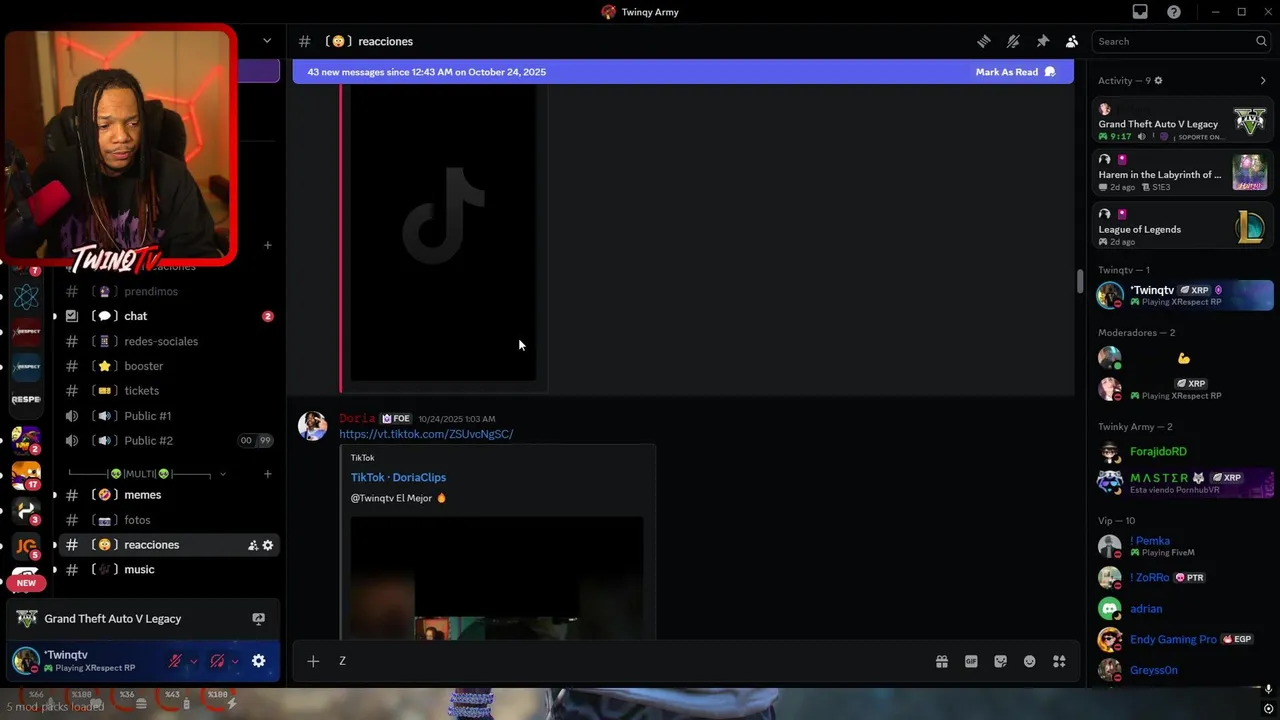Add channel to MULTI category plus

pos(267,474)
